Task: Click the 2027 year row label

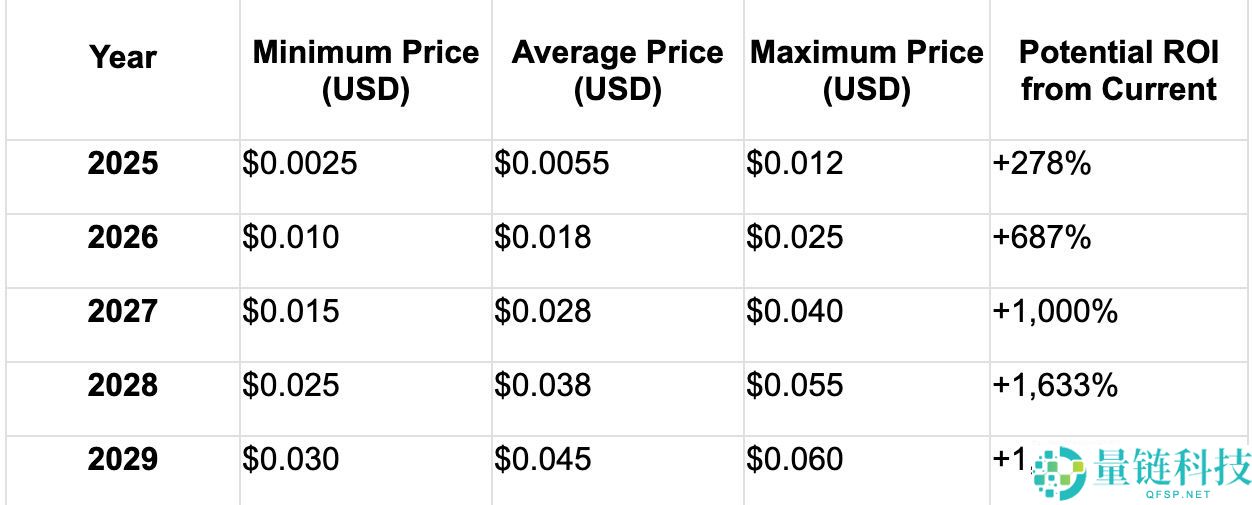Action: (123, 311)
